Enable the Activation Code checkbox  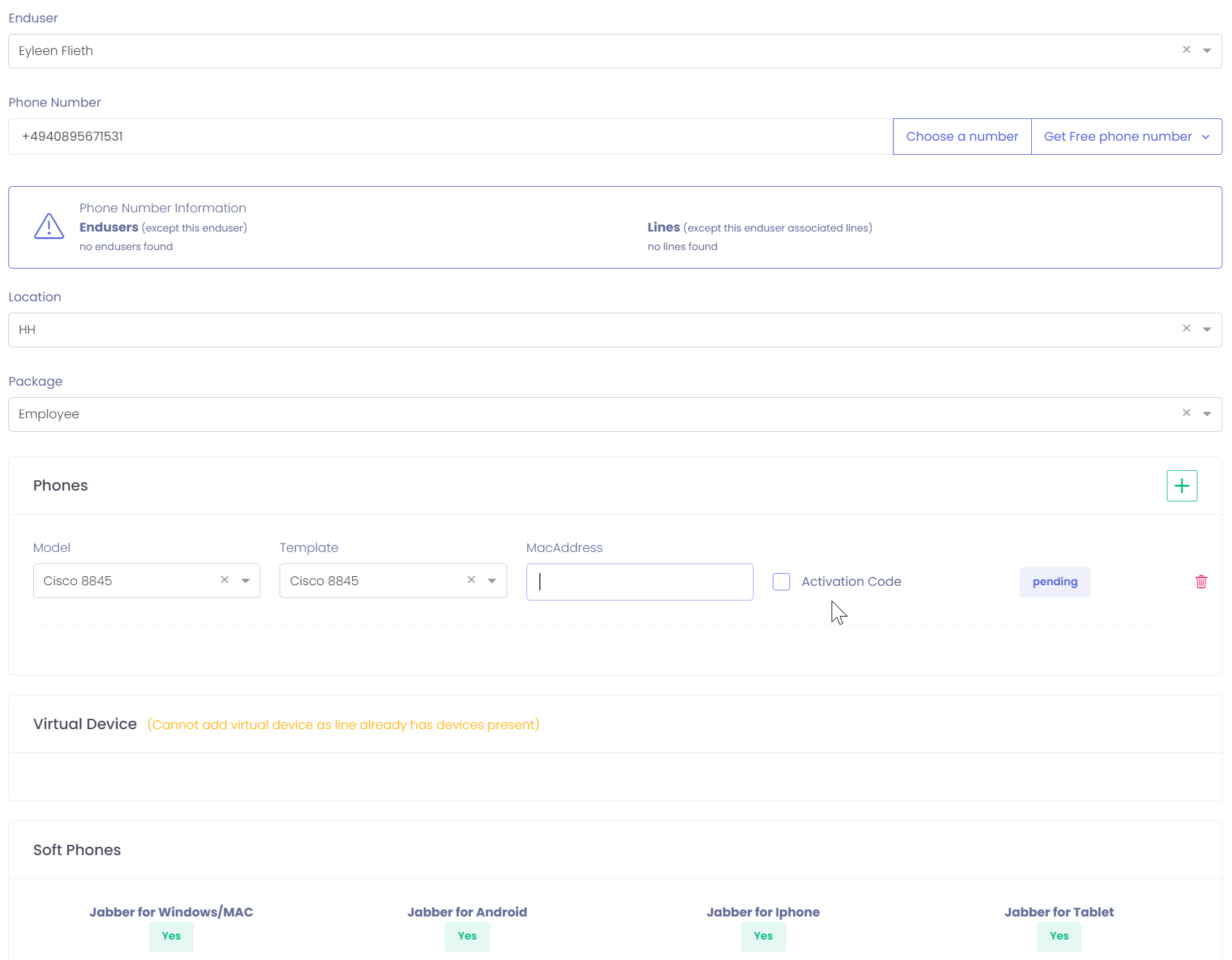(781, 582)
